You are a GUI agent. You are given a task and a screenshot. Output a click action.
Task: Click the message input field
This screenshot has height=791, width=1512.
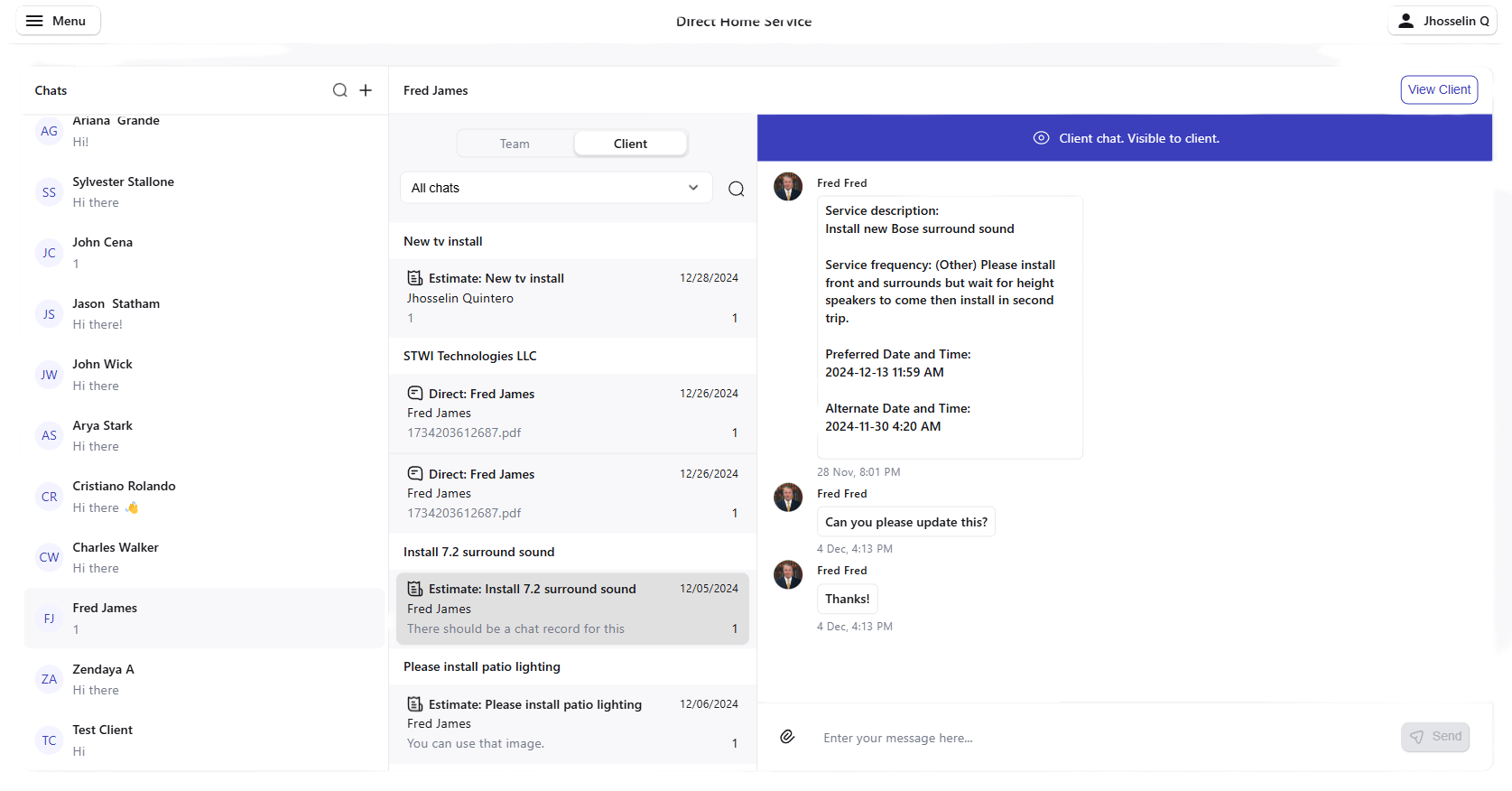1101,738
